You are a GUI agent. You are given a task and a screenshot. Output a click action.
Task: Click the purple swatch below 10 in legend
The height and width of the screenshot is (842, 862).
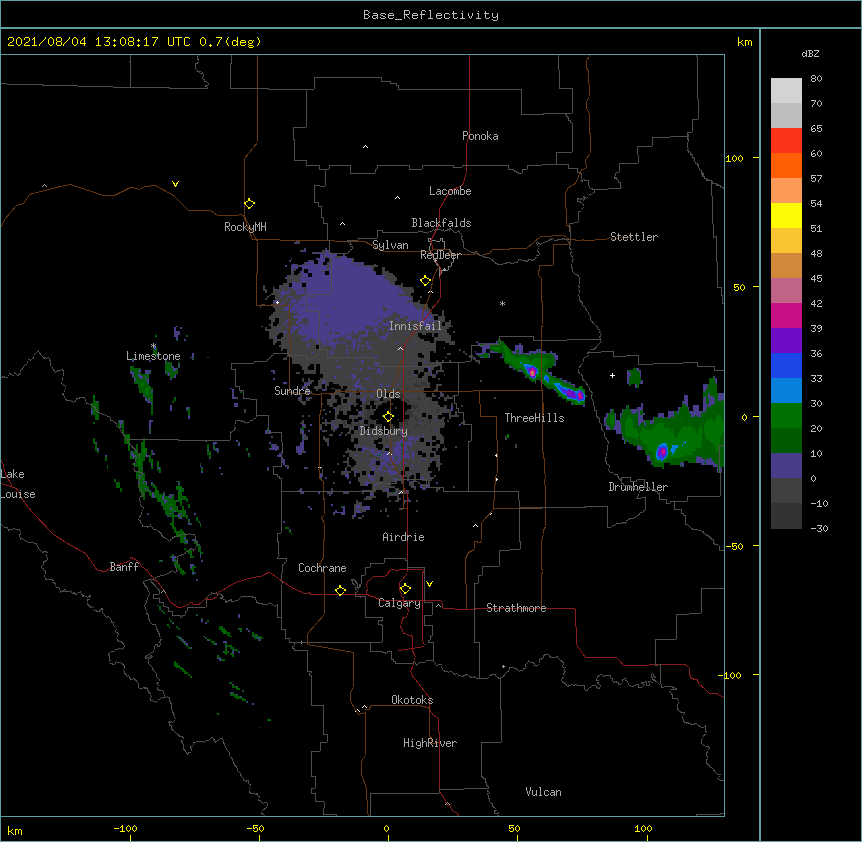tap(786, 466)
